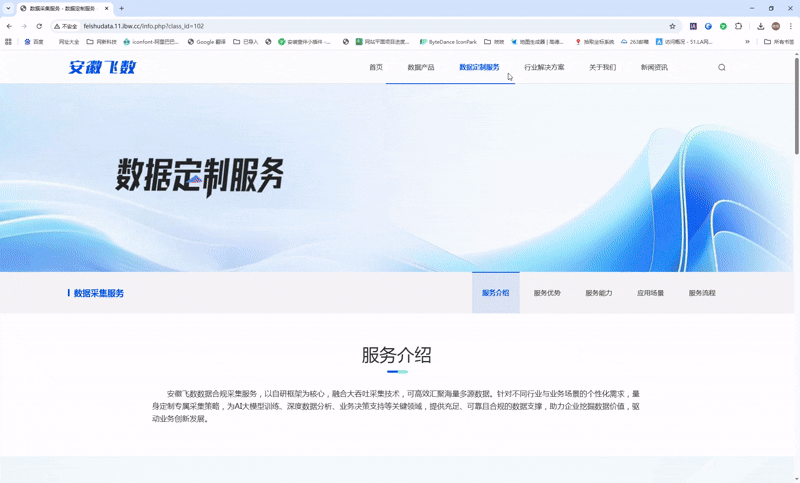This screenshot has height=483, width=800.
Task: Select the 服务流程 tab
Action: (702, 293)
